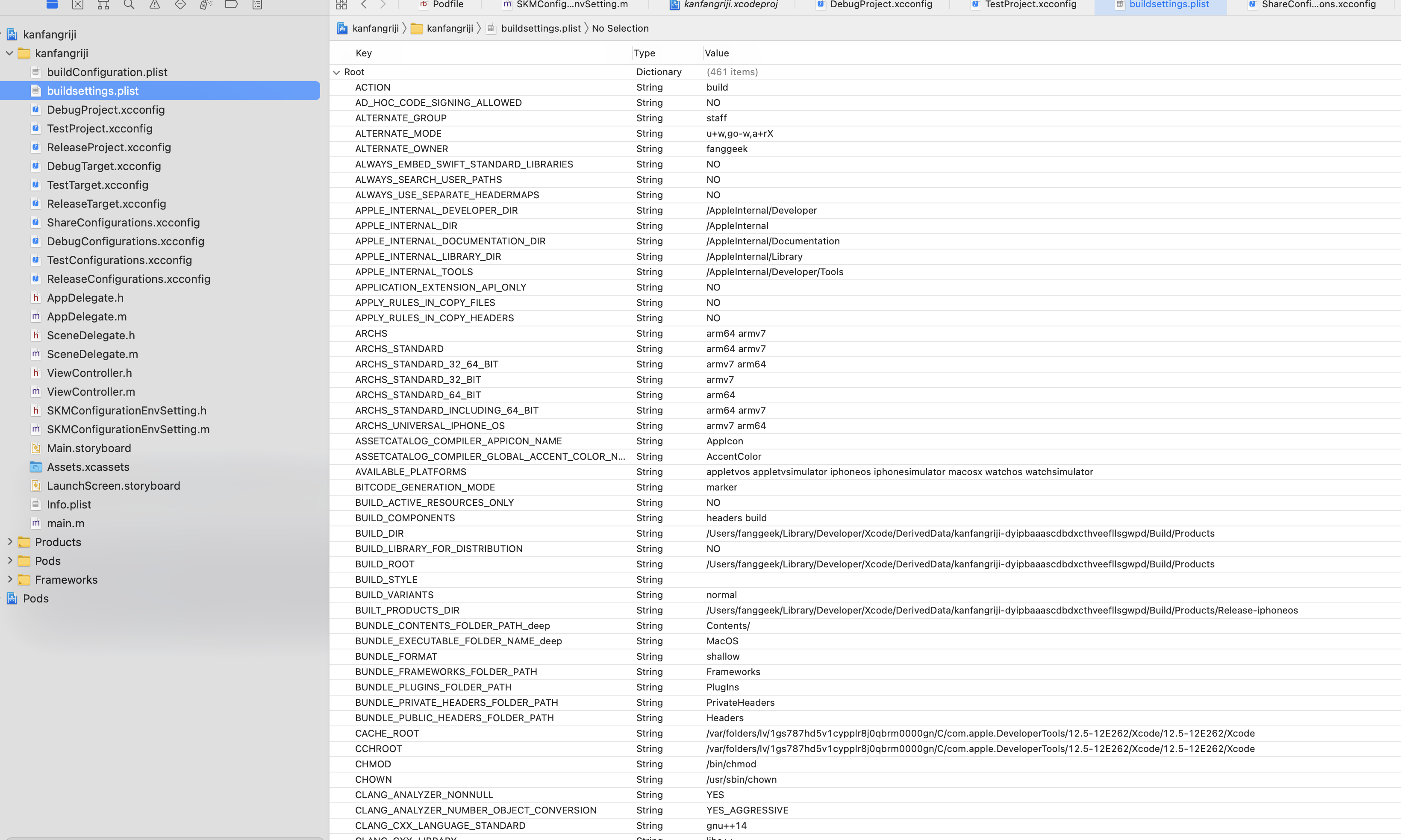Open the Source Control navigator icon
The image size is (1401, 840).
(77, 5)
